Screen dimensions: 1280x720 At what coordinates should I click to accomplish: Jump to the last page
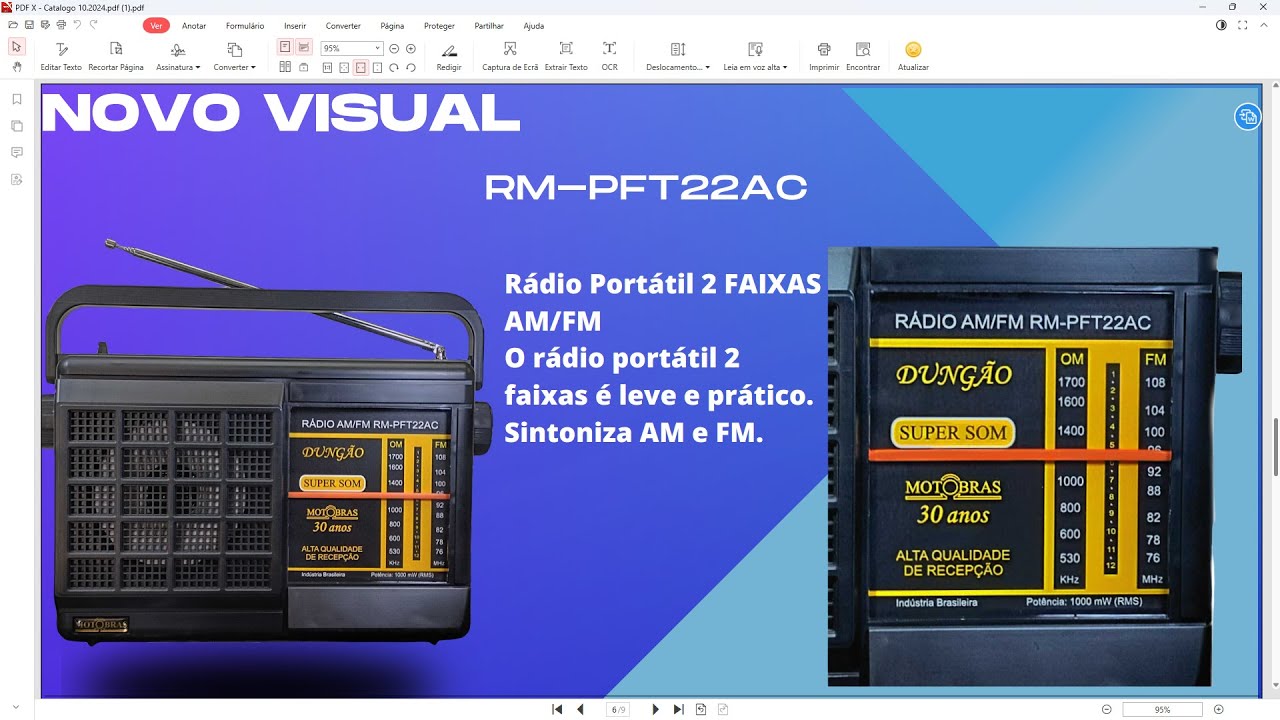[x=678, y=709]
